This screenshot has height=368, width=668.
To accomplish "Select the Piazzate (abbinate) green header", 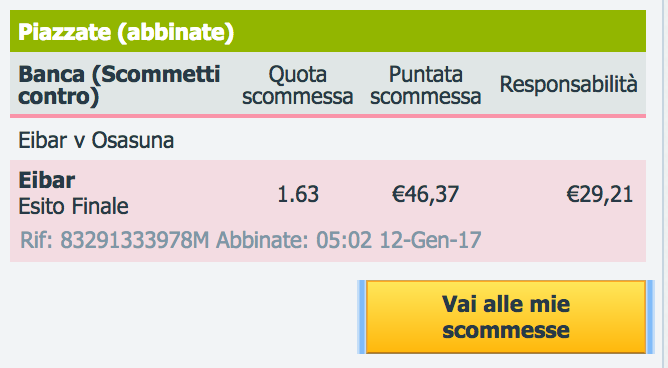I will pos(328,32).
